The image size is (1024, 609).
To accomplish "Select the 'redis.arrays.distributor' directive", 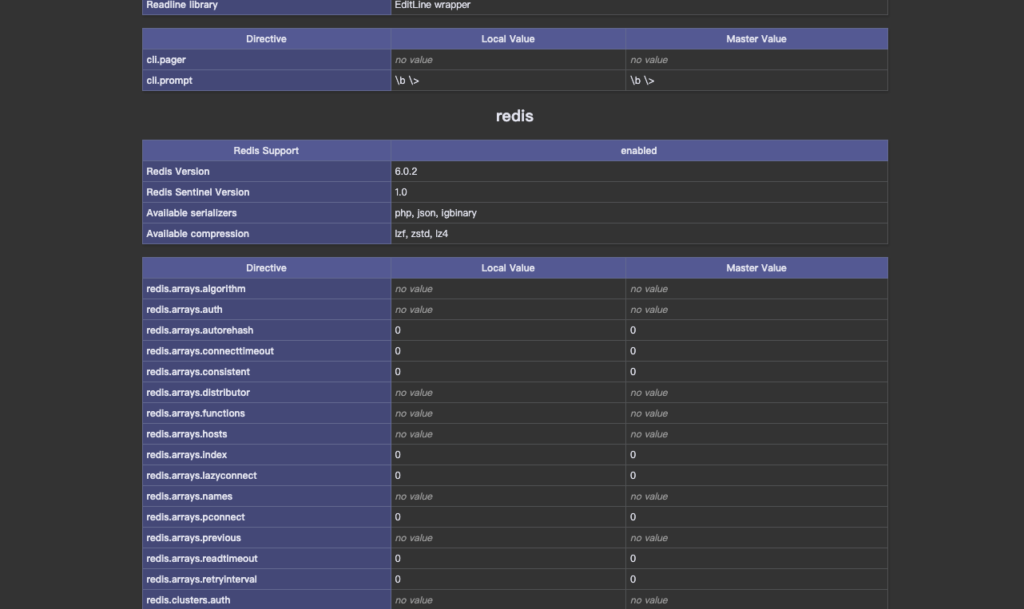I will [x=198, y=393].
